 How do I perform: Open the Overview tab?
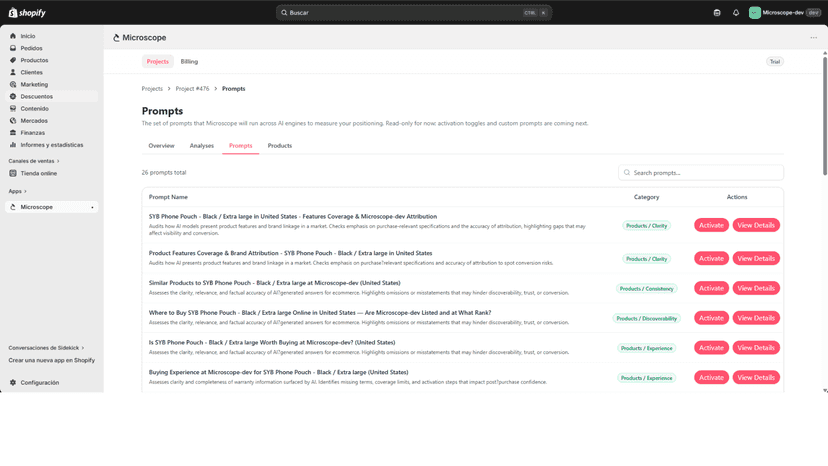click(x=161, y=146)
